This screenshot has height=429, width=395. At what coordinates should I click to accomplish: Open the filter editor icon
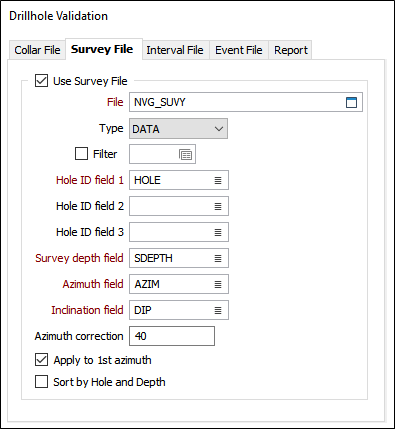tap(186, 154)
